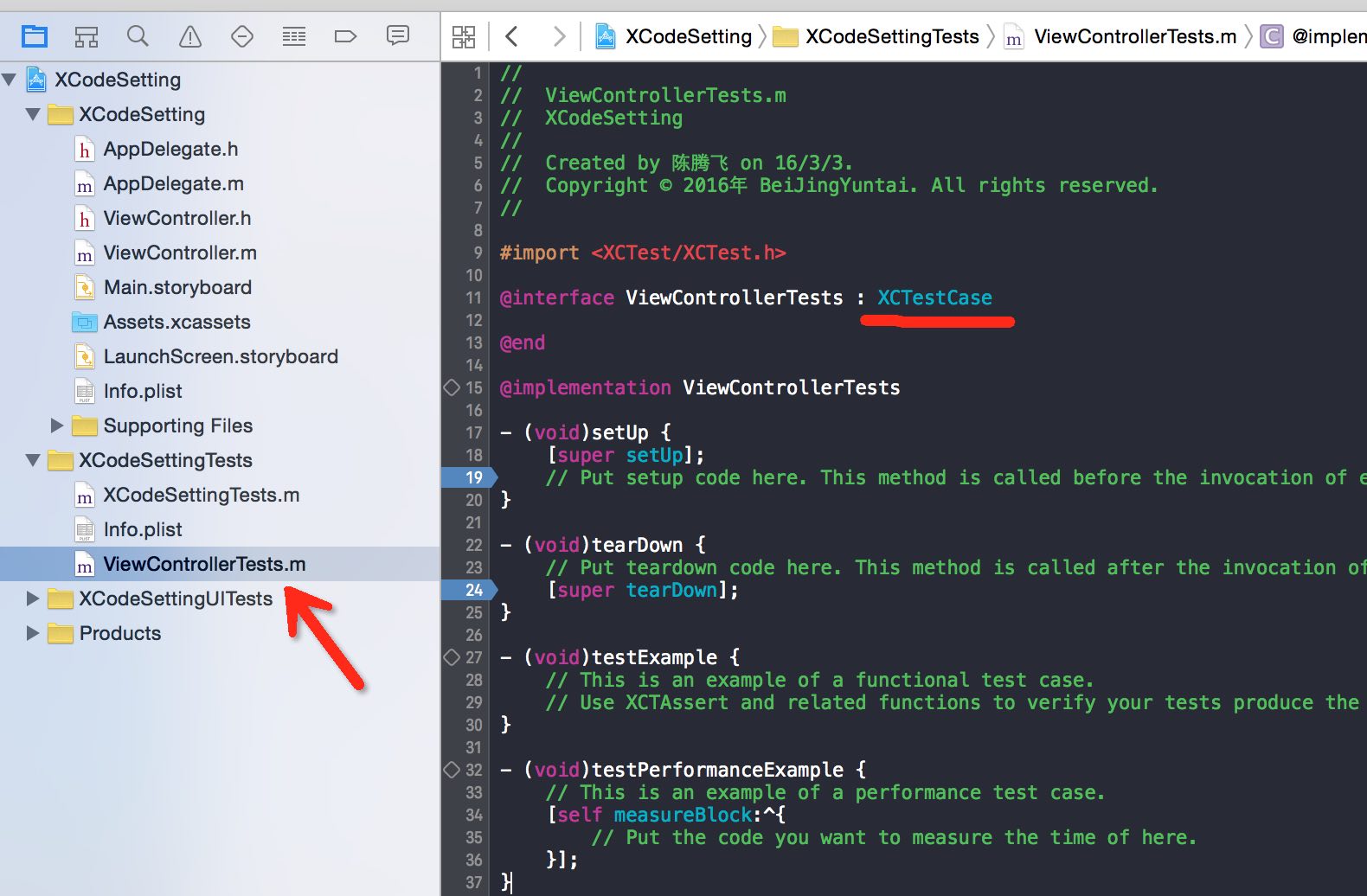Open AppDelegate.h in the navigator

[170, 149]
